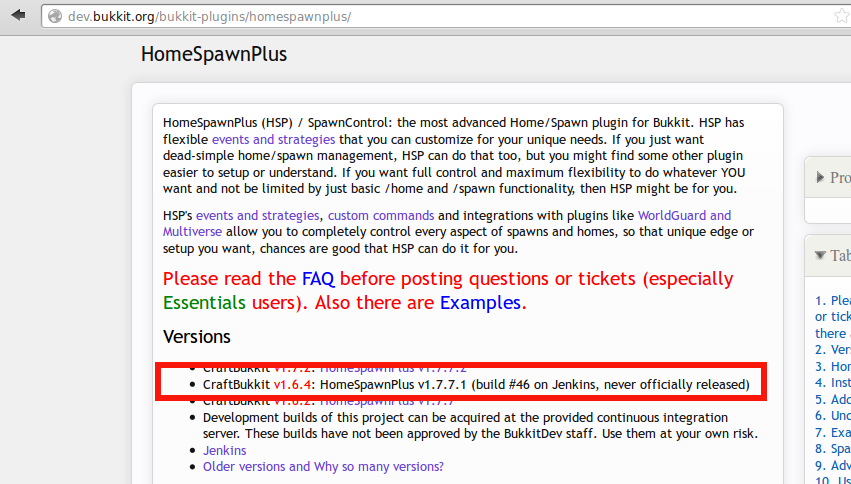This screenshot has width=851, height=484.
Task: Jump to contents item 9 'Adv...'
Action: click(833, 466)
